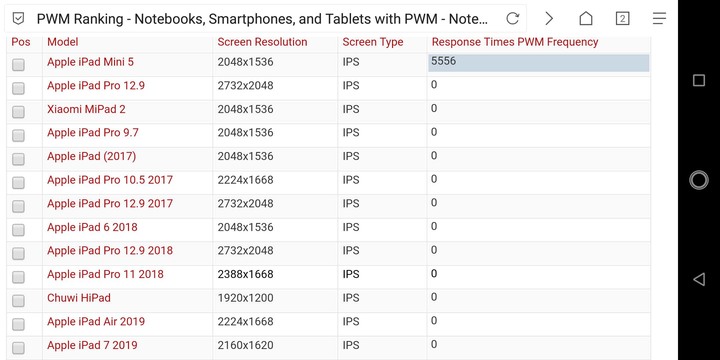Open the browser hamburger menu
The width and height of the screenshot is (720, 360).
(x=659, y=19)
